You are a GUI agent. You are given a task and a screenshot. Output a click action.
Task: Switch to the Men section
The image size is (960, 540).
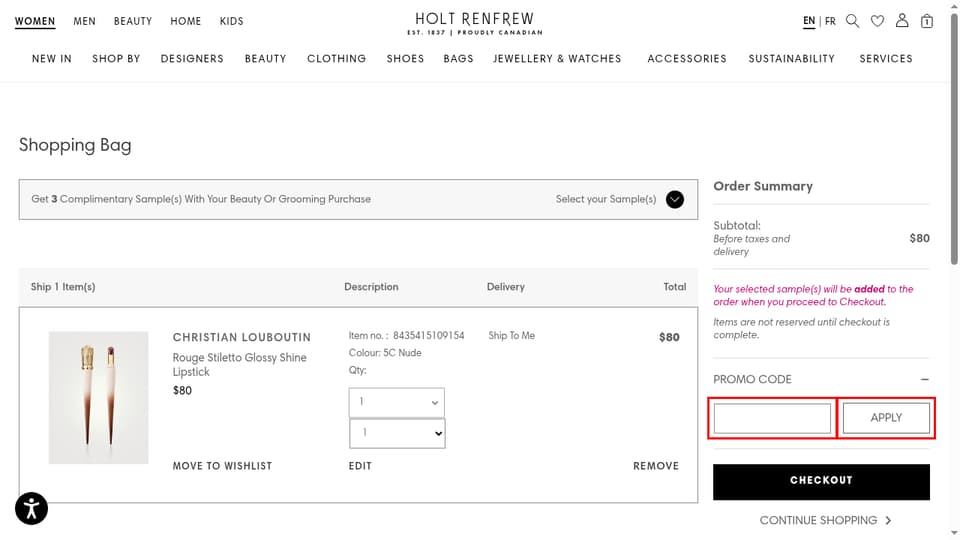[84, 21]
